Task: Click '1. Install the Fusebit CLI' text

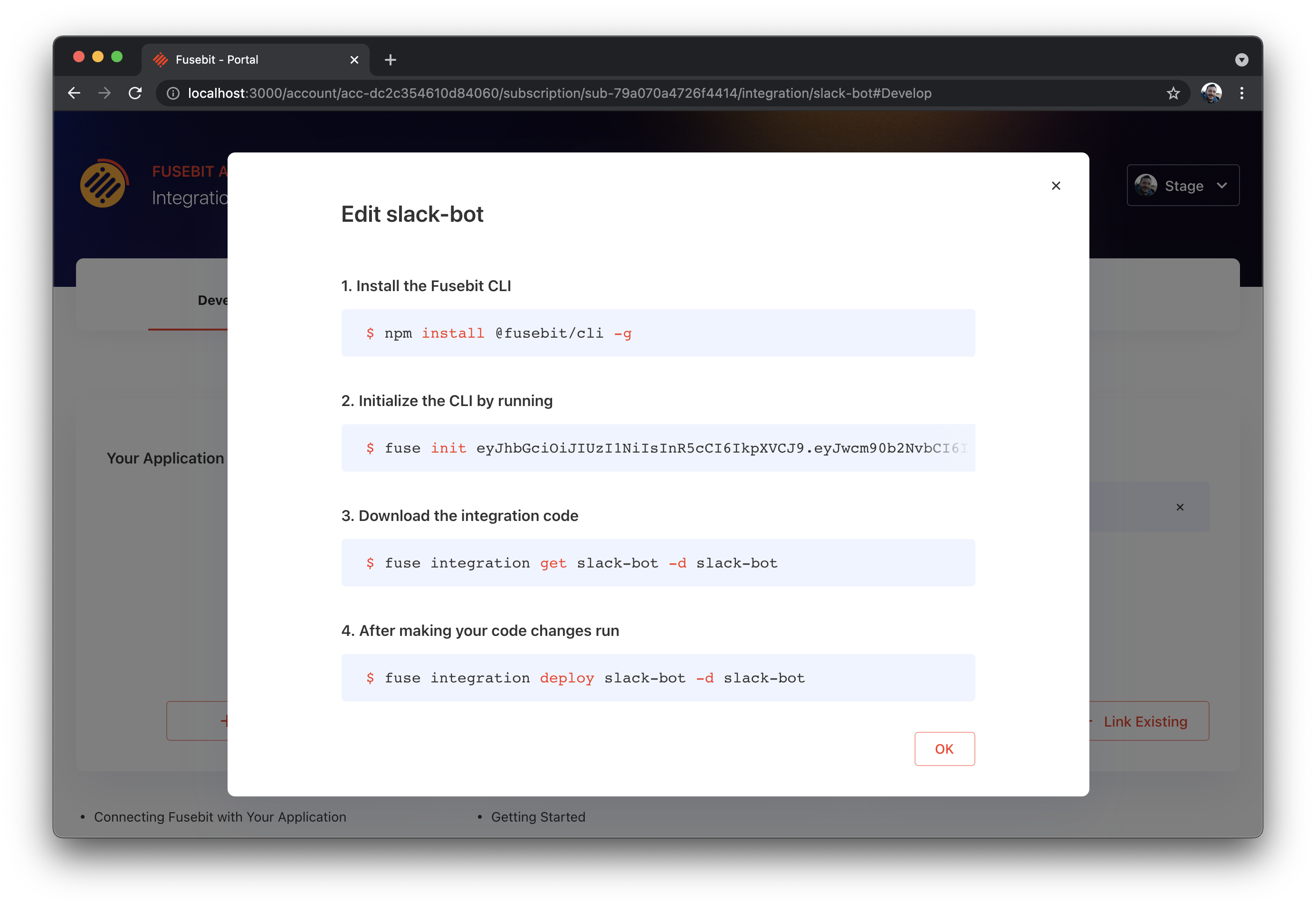Action: click(x=426, y=285)
